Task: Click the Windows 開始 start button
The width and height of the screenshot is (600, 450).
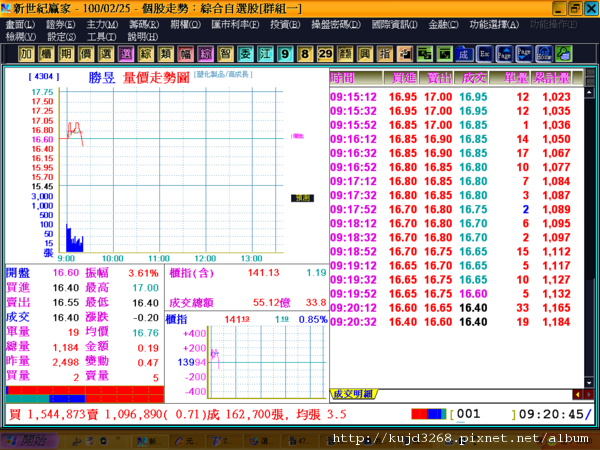Action: coord(29,441)
